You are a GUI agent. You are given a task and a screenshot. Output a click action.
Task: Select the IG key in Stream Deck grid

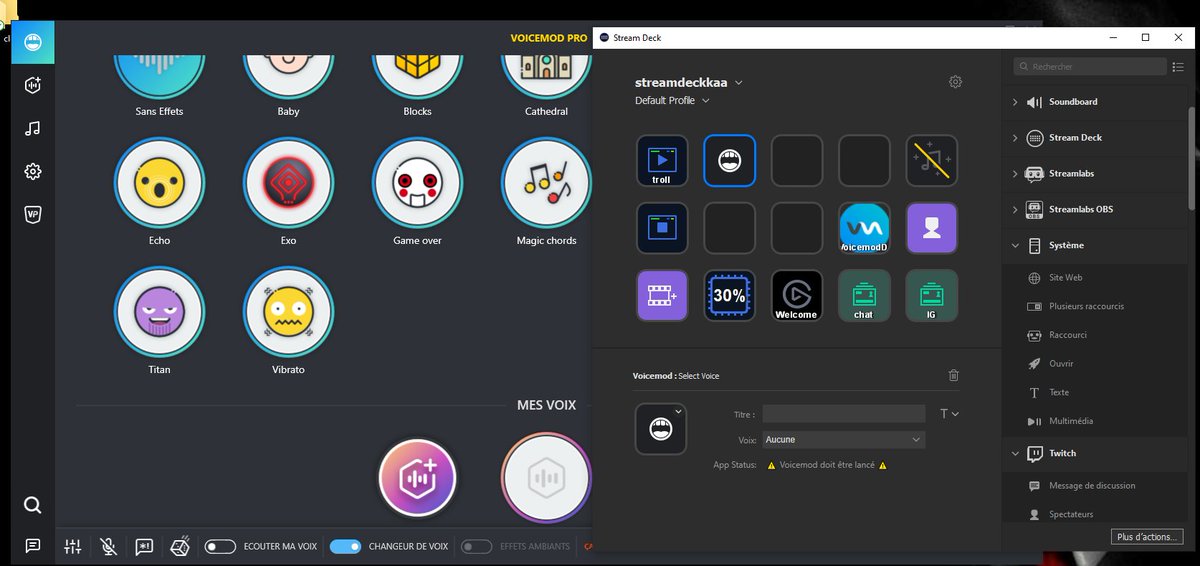(x=932, y=295)
